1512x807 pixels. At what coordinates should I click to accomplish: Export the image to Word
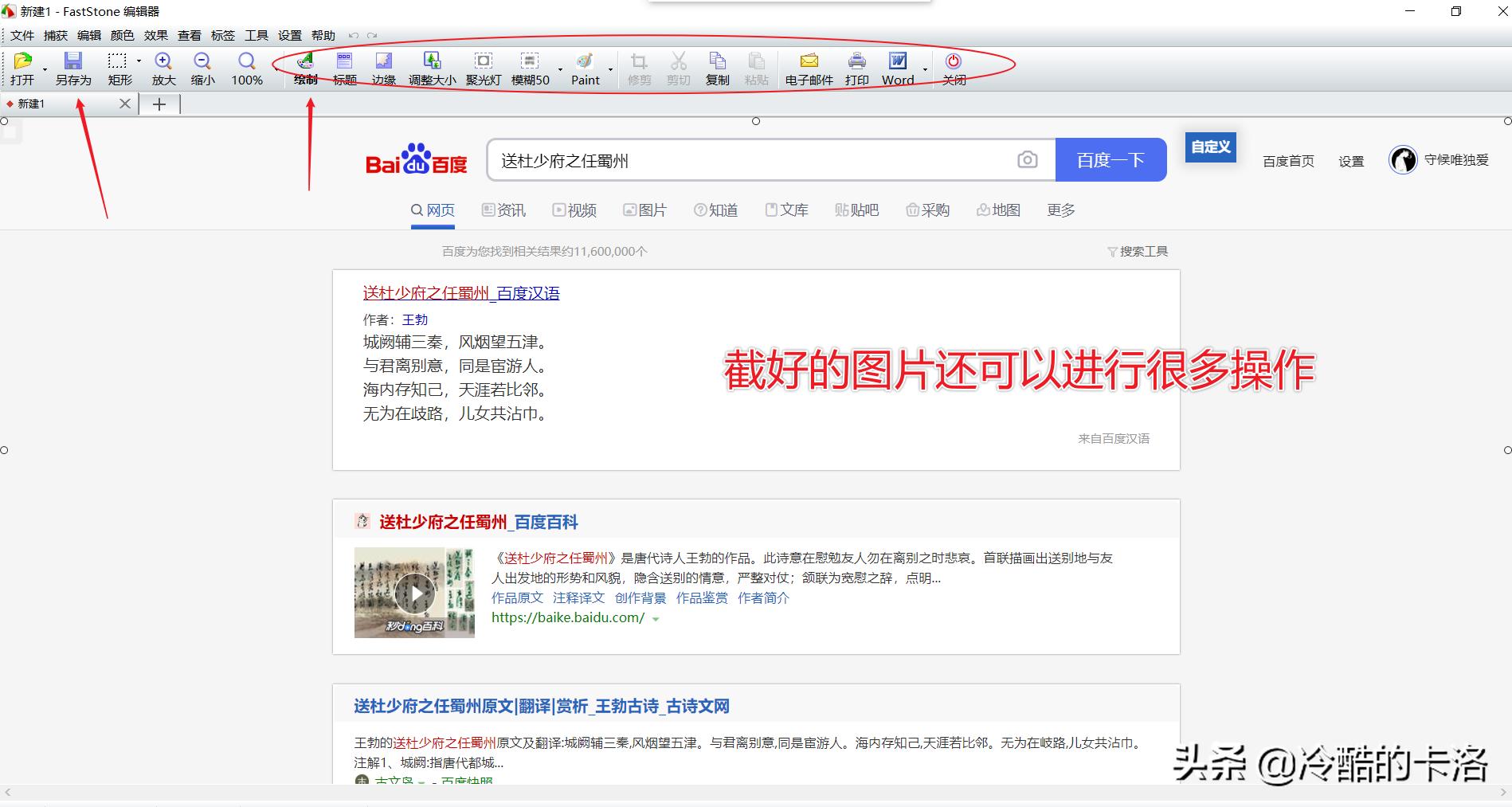pyautogui.click(x=897, y=68)
